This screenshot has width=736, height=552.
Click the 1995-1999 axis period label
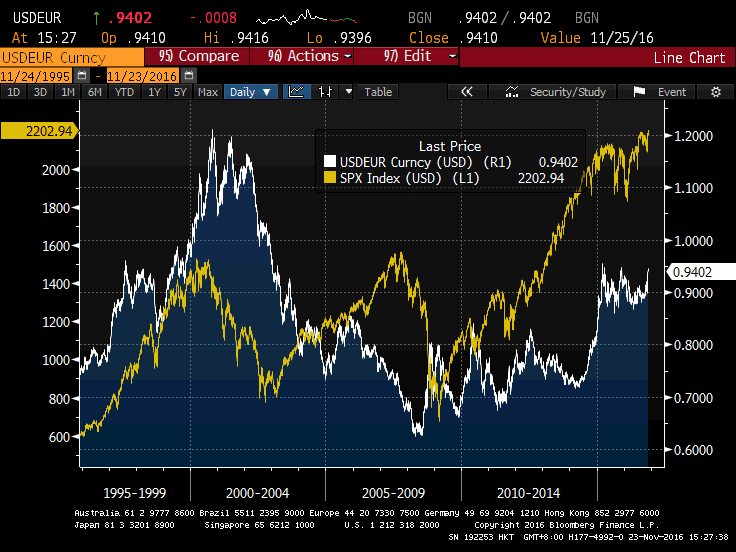tap(135, 493)
